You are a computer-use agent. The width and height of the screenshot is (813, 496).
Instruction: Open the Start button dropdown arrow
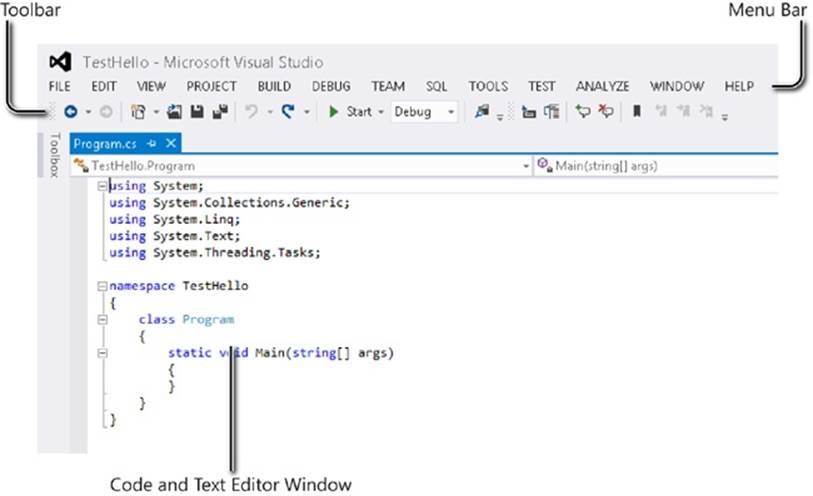[x=381, y=112]
